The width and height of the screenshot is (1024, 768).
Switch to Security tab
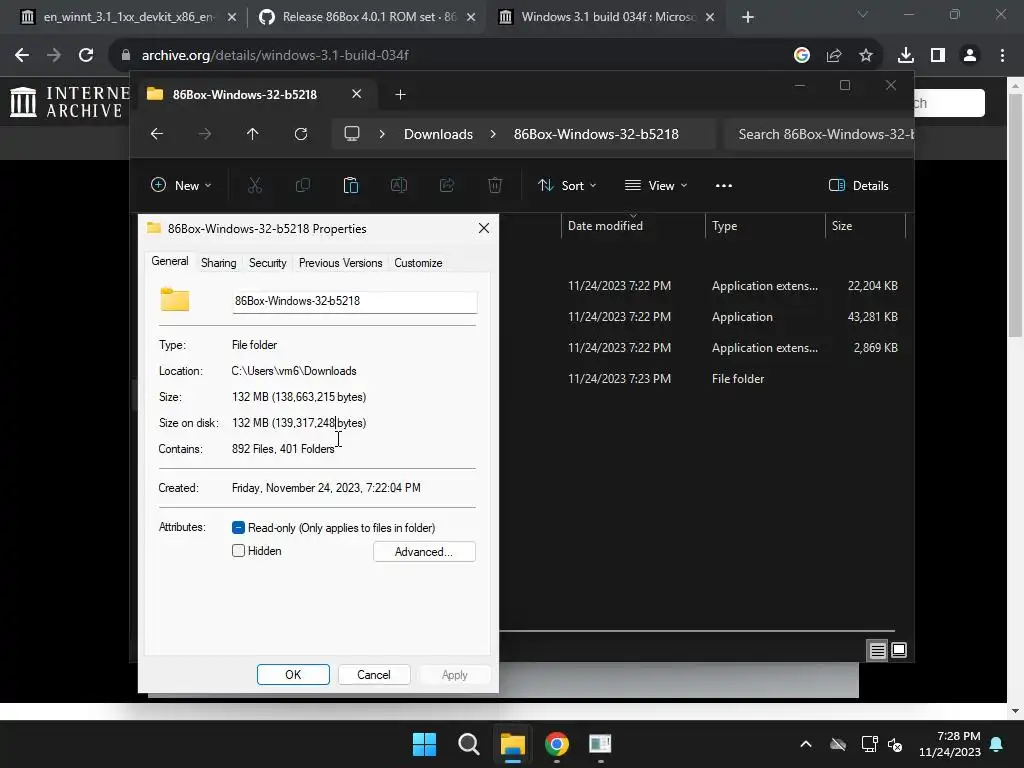(268, 263)
